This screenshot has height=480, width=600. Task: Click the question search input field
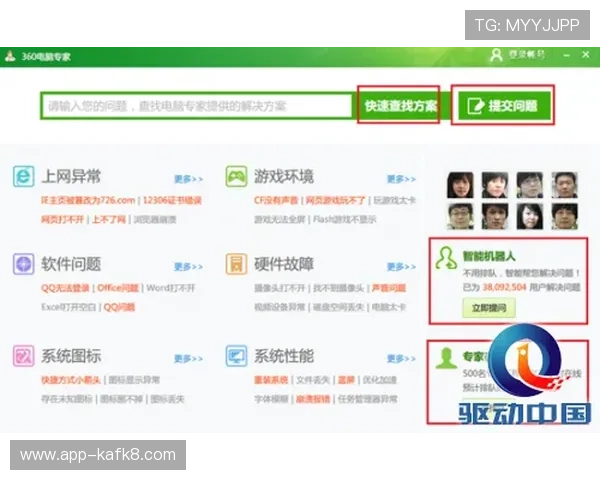tap(196, 106)
